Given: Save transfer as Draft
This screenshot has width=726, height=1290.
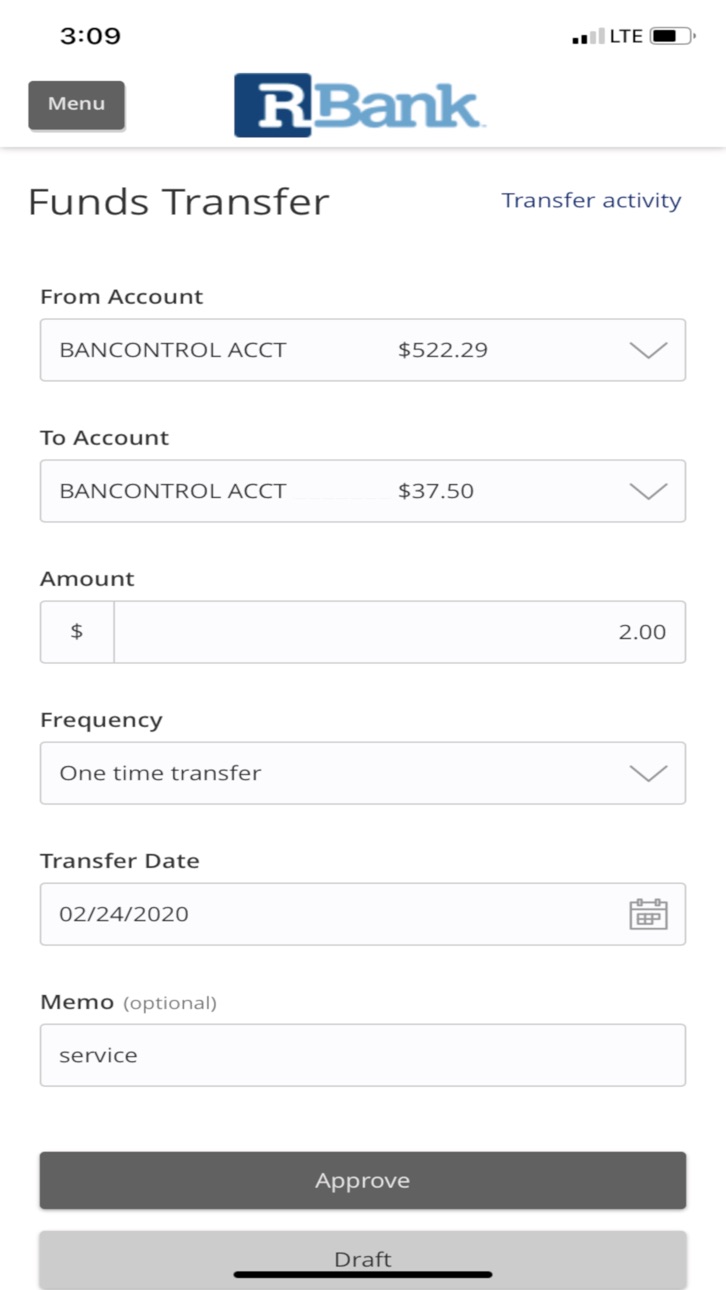Looking at the screenshot, I should click(x=363, y=1259).
